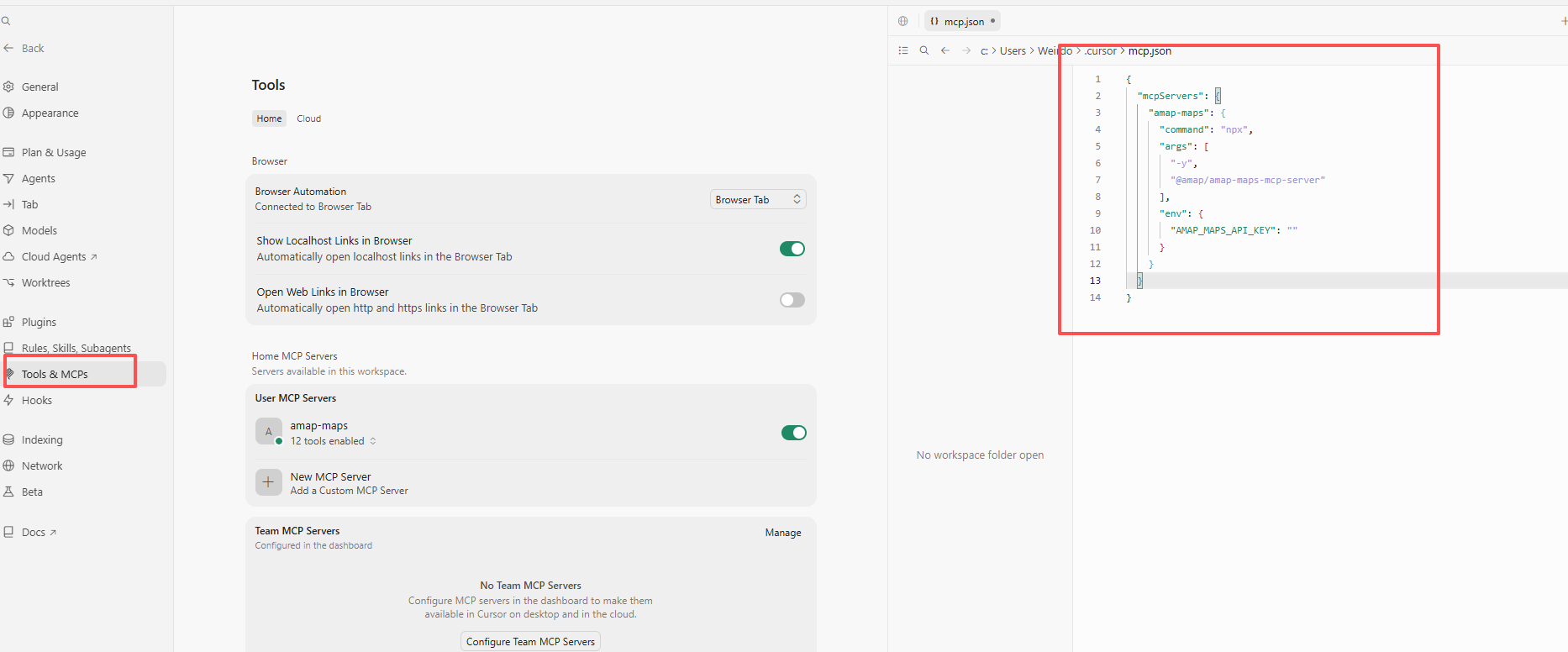Click the plus icon for New MCP Server
This screenshot has width=1568, height=652.
pos(269,482)
